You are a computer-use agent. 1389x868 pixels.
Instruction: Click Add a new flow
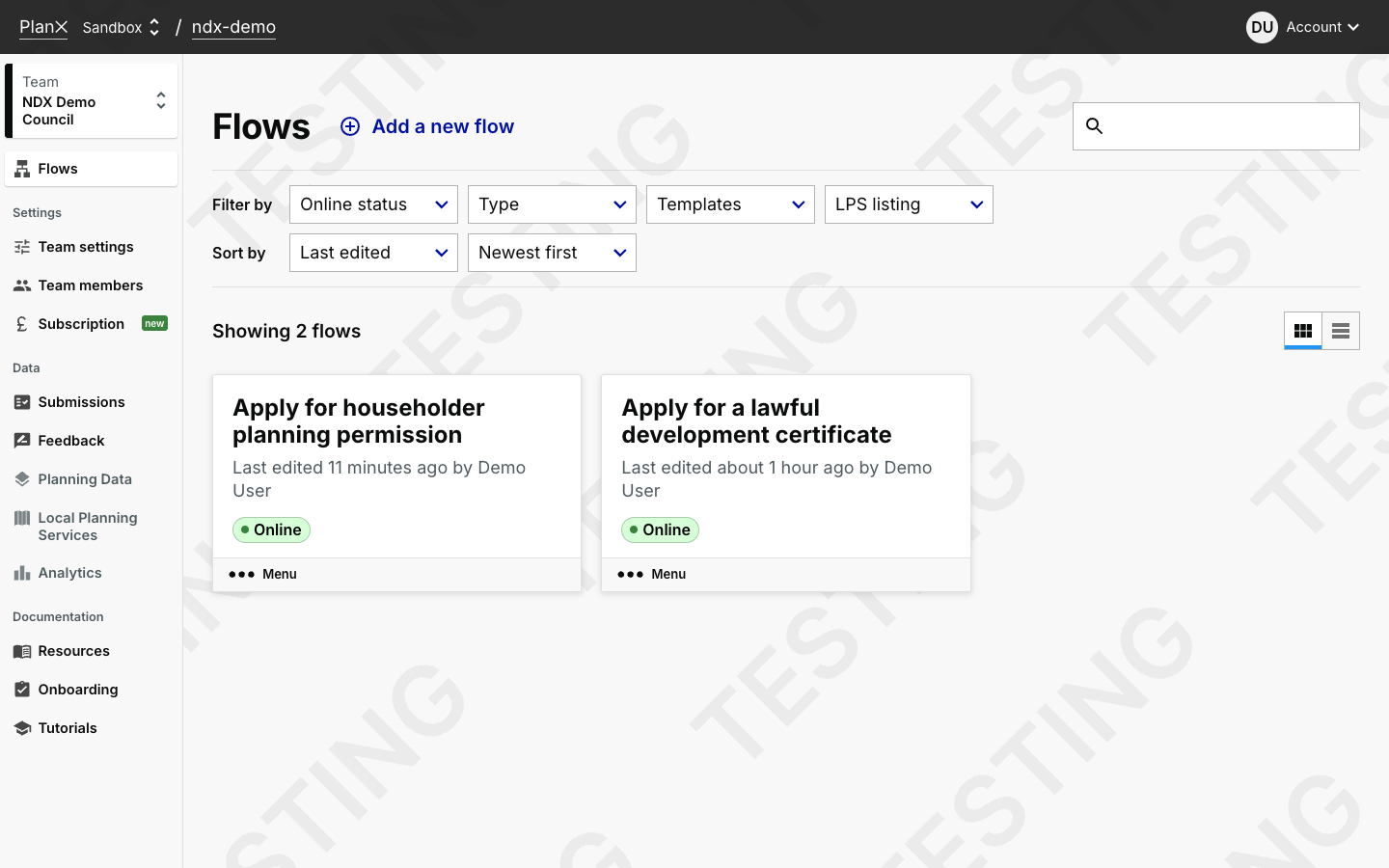pyautogui.click(x=427, y=126)
